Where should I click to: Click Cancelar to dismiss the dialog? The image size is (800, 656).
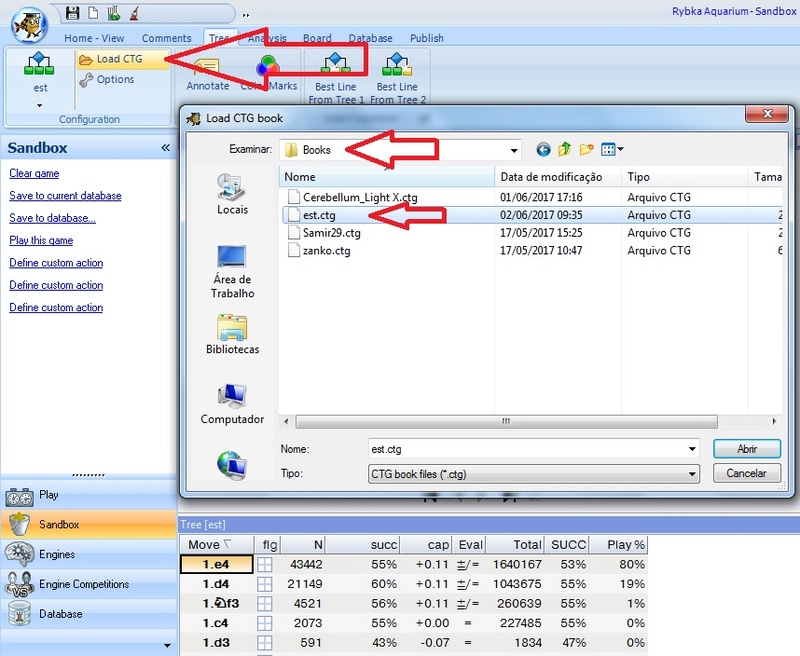click(747, 473)
